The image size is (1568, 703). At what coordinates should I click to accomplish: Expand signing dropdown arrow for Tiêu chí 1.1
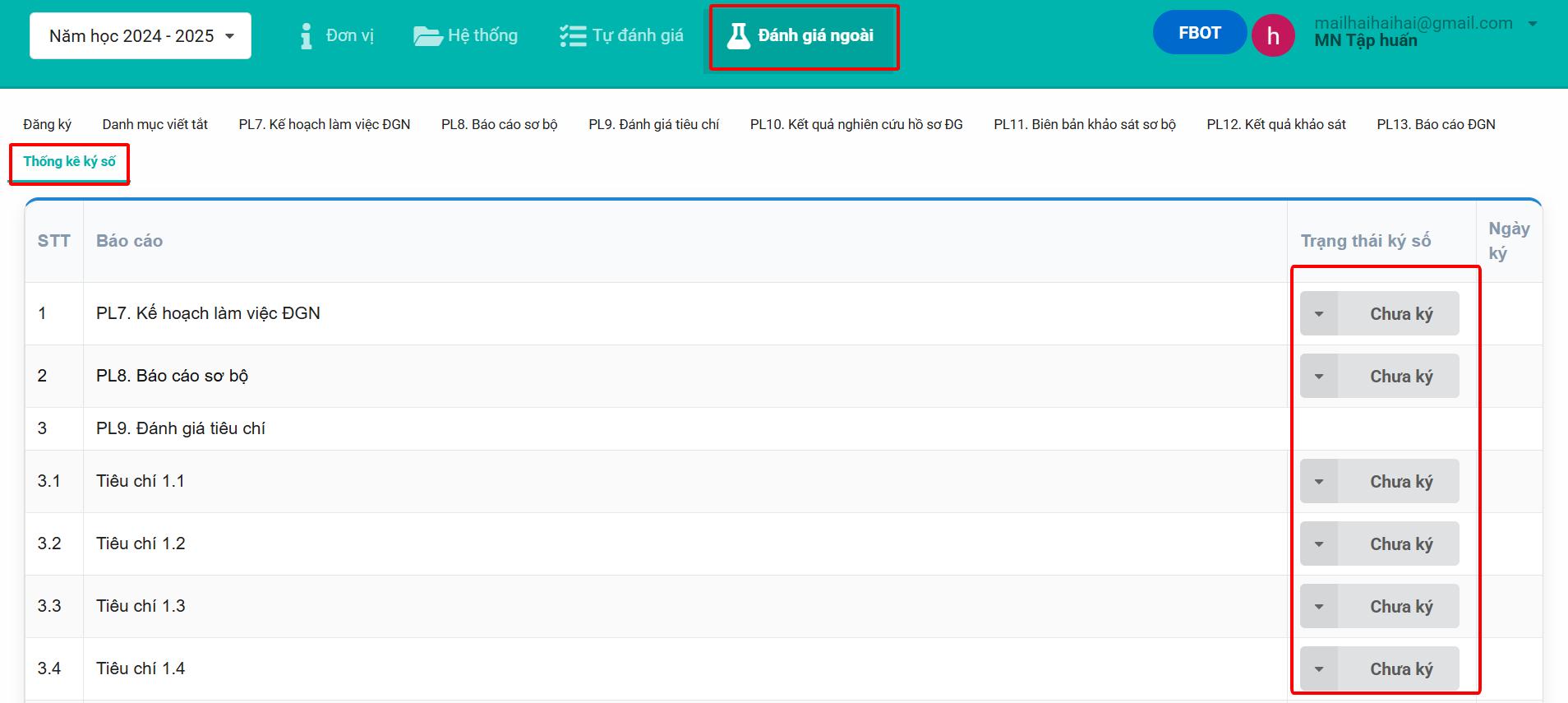pyautogui.click(x=1319, y=482)
